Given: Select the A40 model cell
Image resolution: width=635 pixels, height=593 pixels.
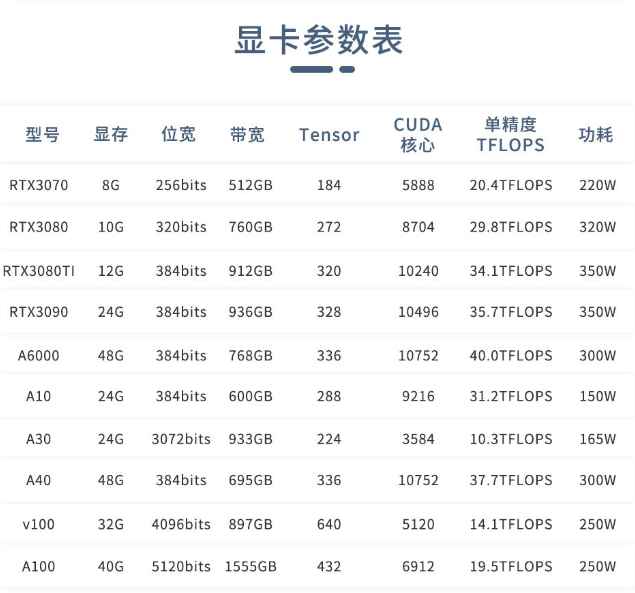Looking at the screenshot, I should tap(39, 480).
